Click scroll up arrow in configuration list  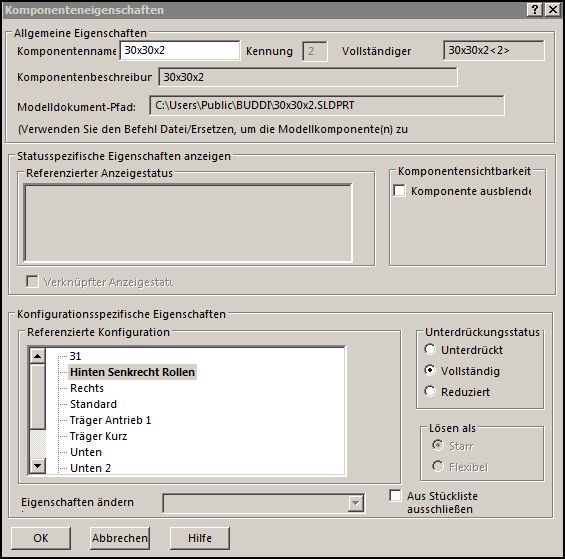(37, 356)
